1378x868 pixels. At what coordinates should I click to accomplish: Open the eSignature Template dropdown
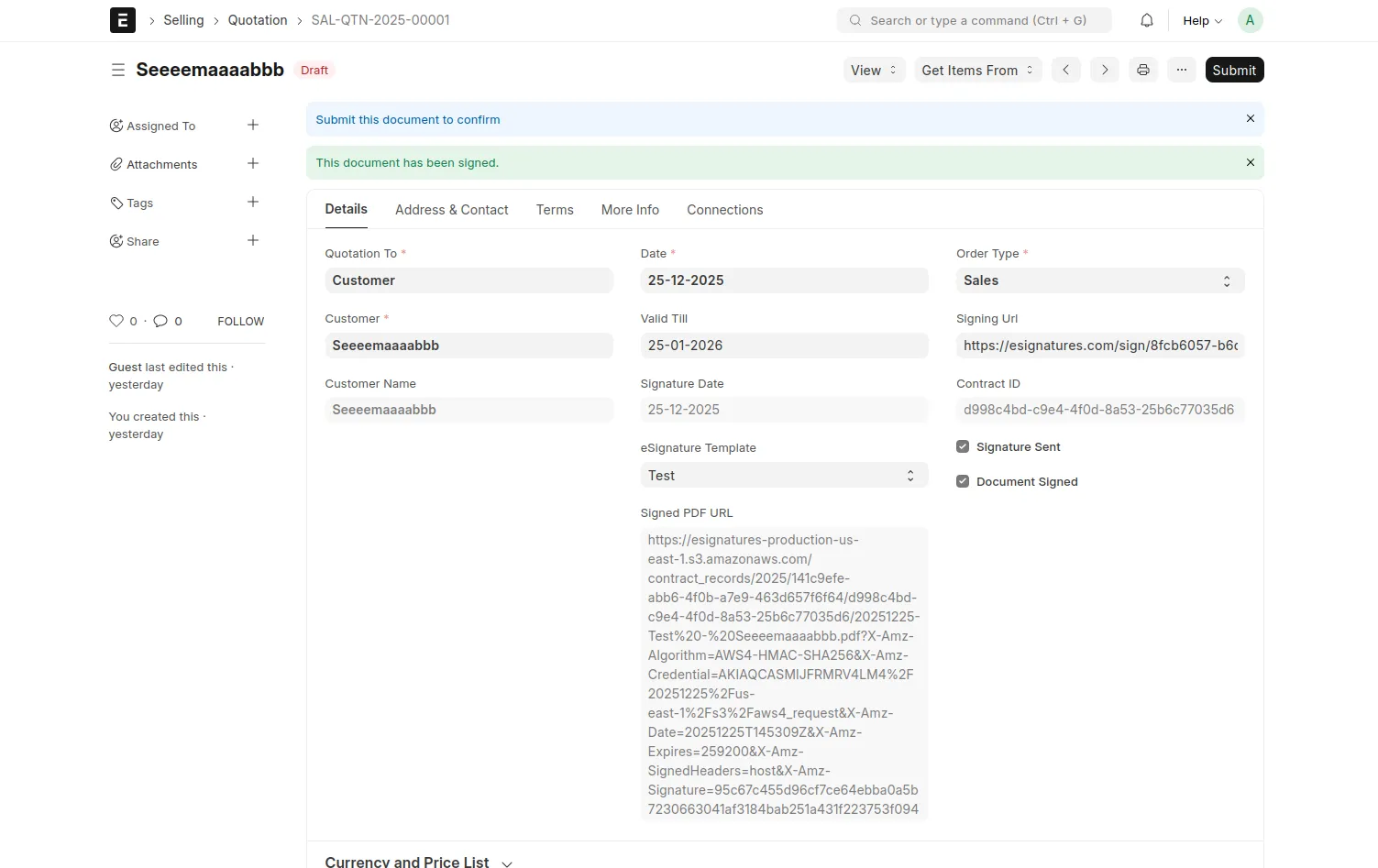pyautogui.click(x=784, y=476)
